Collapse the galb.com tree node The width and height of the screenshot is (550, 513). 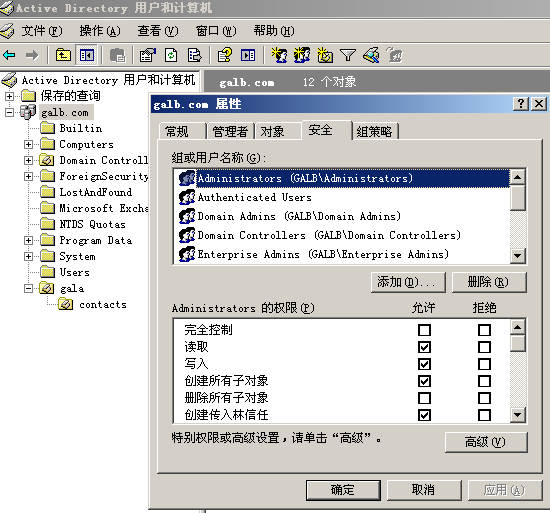point(9,112)
